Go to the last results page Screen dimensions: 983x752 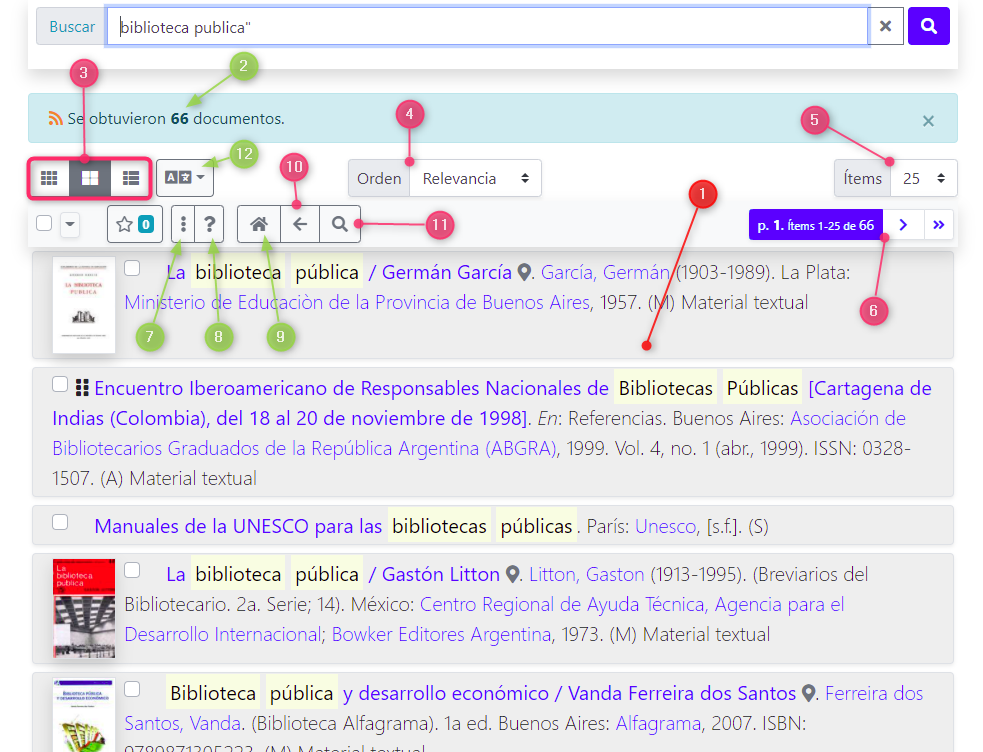point(939,224)
